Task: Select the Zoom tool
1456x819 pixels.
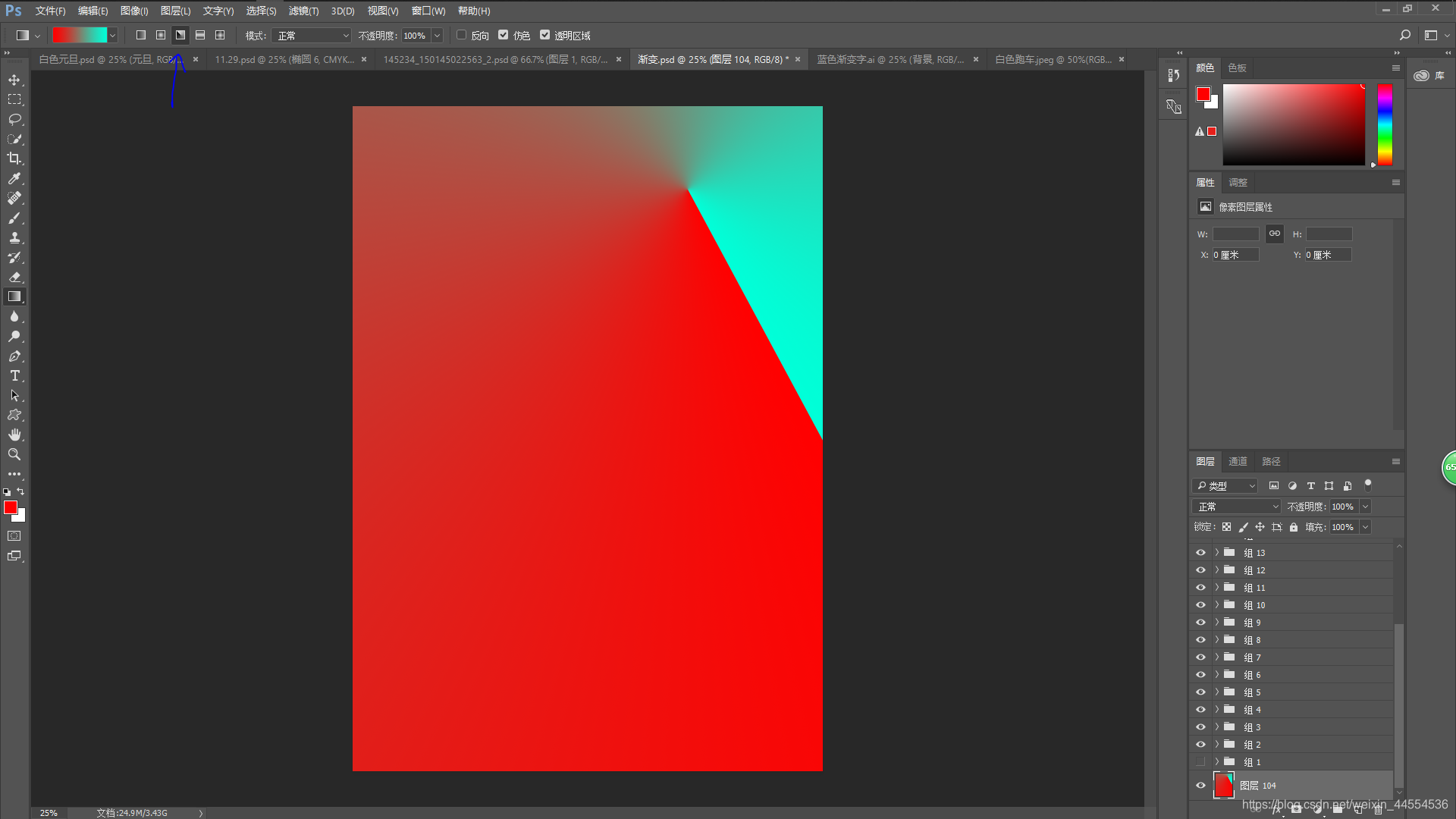Action: (x=14, y=454)
